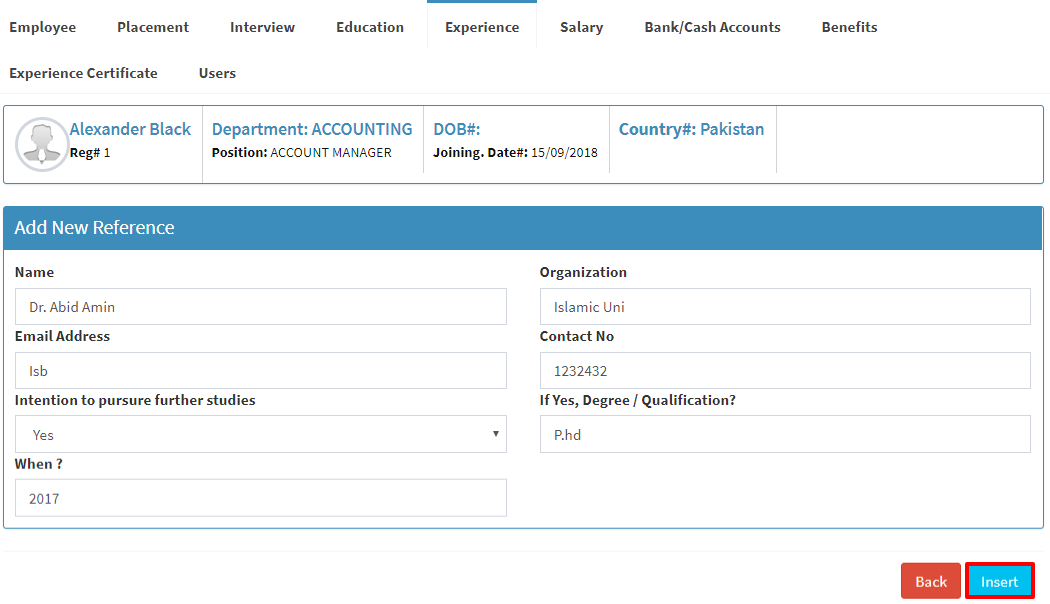Image resolution: width=1050 pixels, height=604 pixels.
Task: Focus the Name input field
Action: coord(260,307)
